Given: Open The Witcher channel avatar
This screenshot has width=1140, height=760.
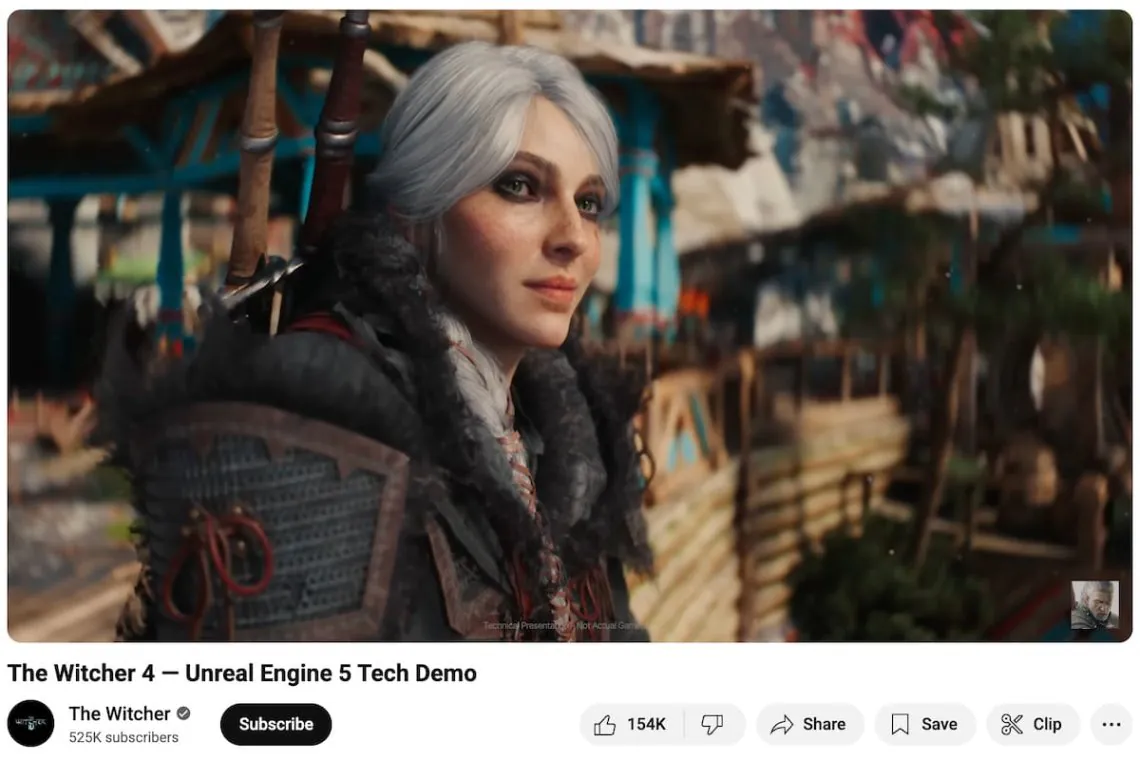Looking at the screenshot, I should pos(31,724).
